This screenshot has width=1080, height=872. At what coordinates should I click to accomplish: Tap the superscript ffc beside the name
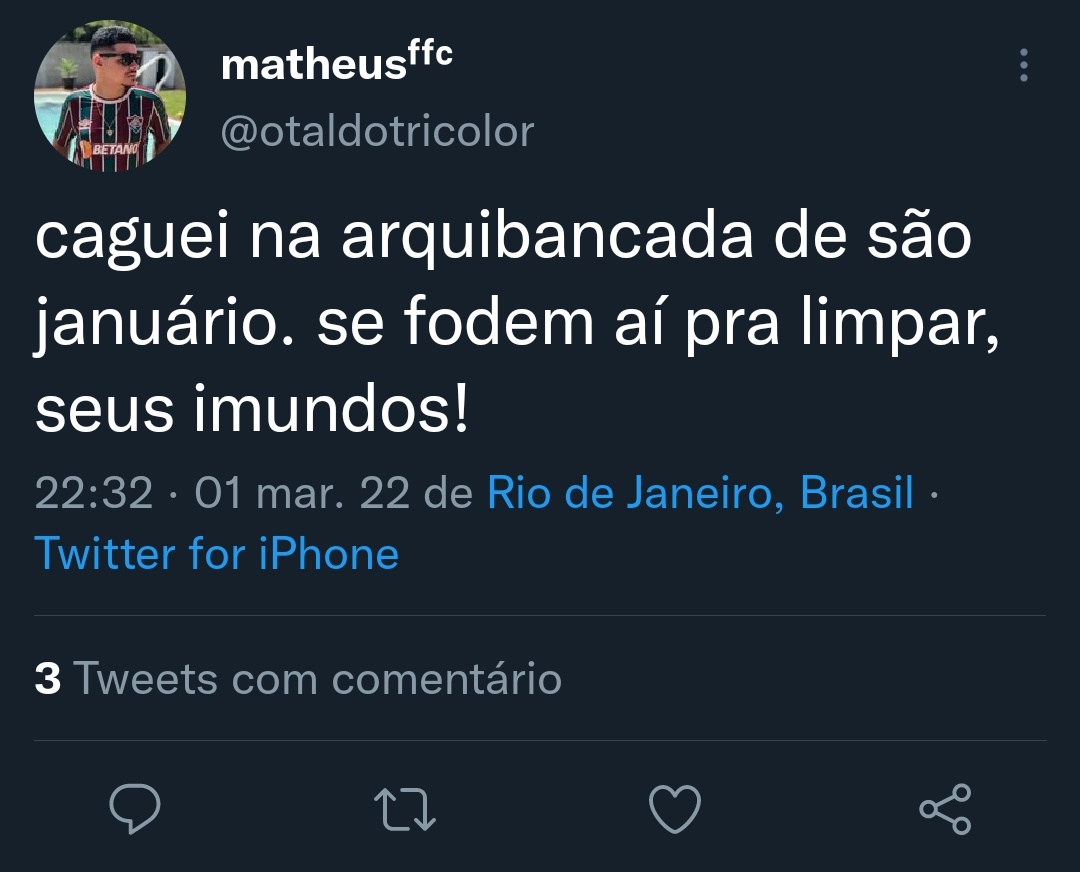429,56
